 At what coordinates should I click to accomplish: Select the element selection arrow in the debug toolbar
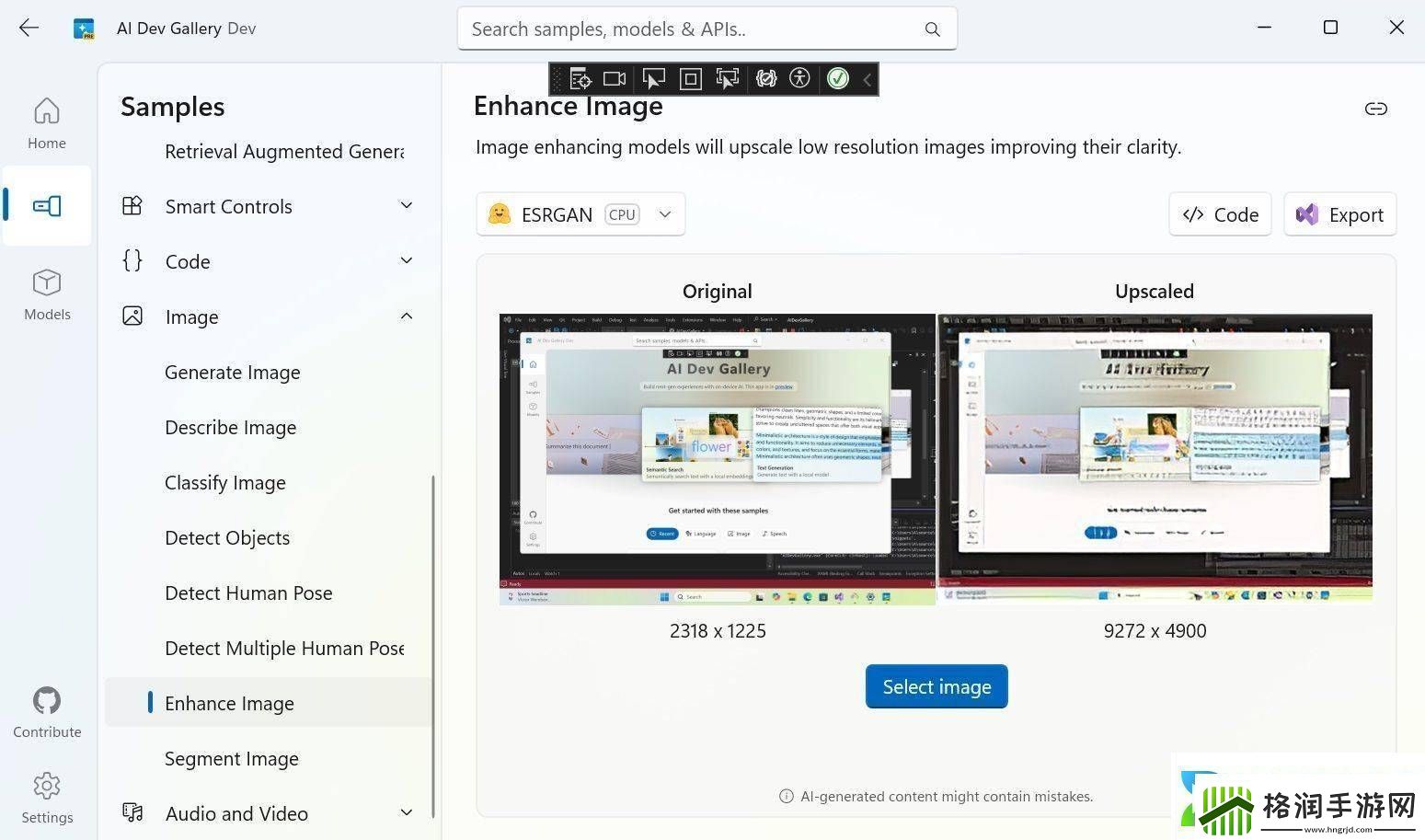tap(653, 78)
